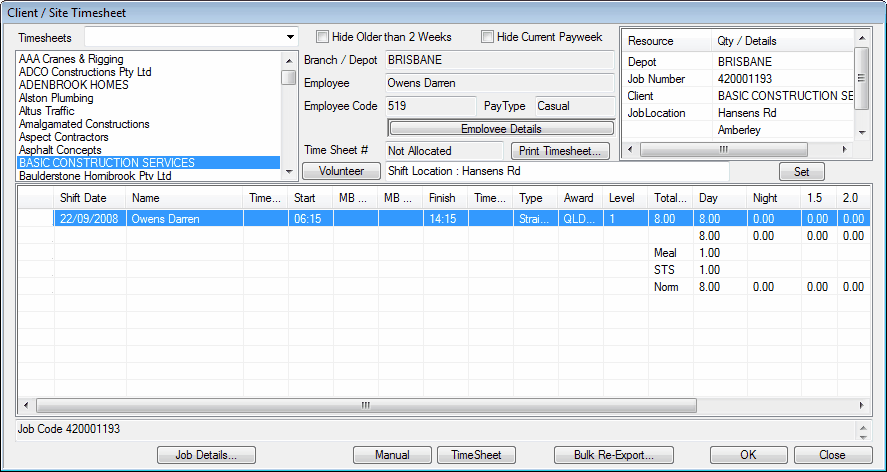Toggle Hide Current Payweek checkbox
The height and width of the screenshot is (472, 887).
[x=488, y=37]
